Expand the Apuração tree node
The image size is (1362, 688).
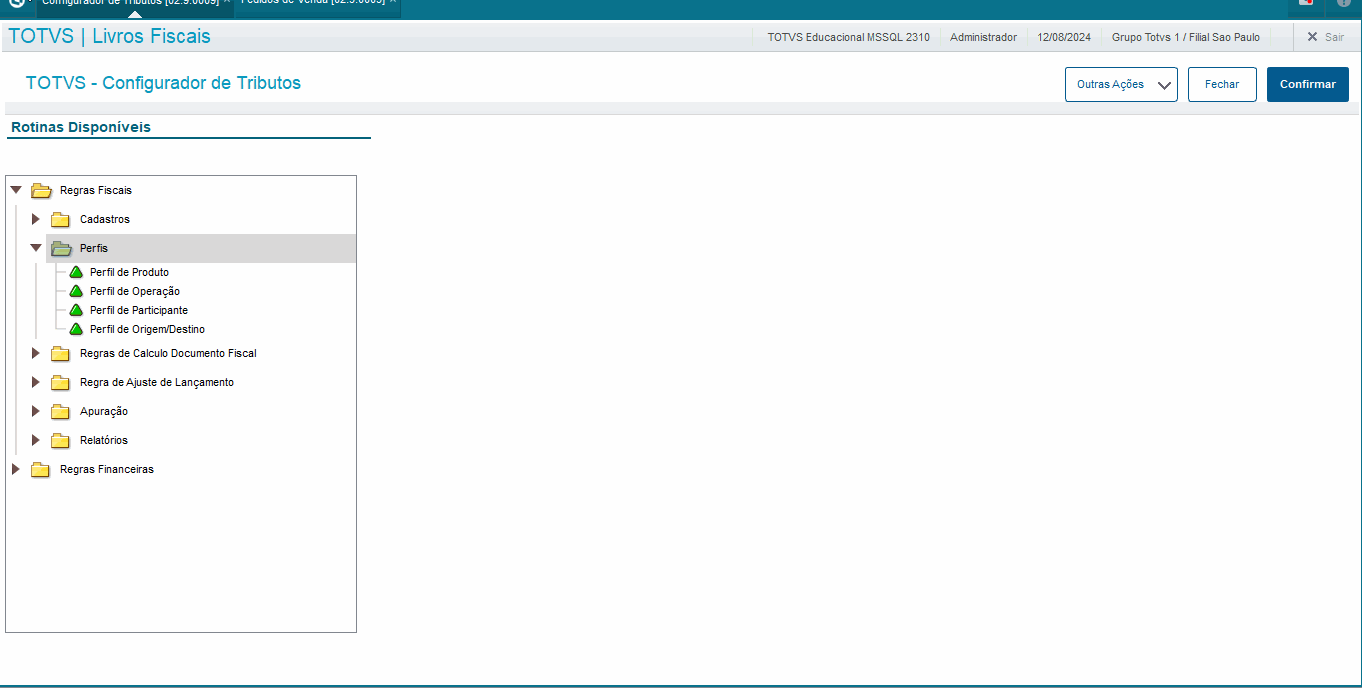(35, 411)
